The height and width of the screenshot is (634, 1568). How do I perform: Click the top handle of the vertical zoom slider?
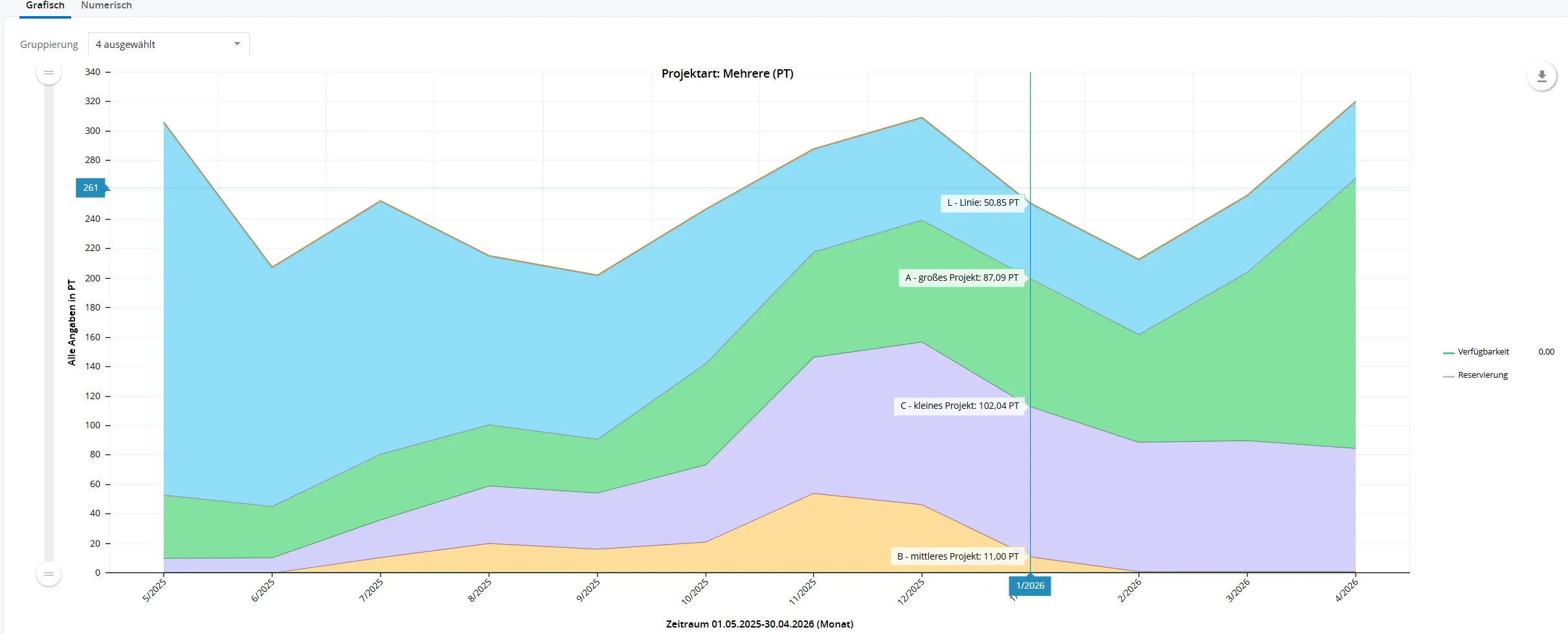click(x=49, y=72)
